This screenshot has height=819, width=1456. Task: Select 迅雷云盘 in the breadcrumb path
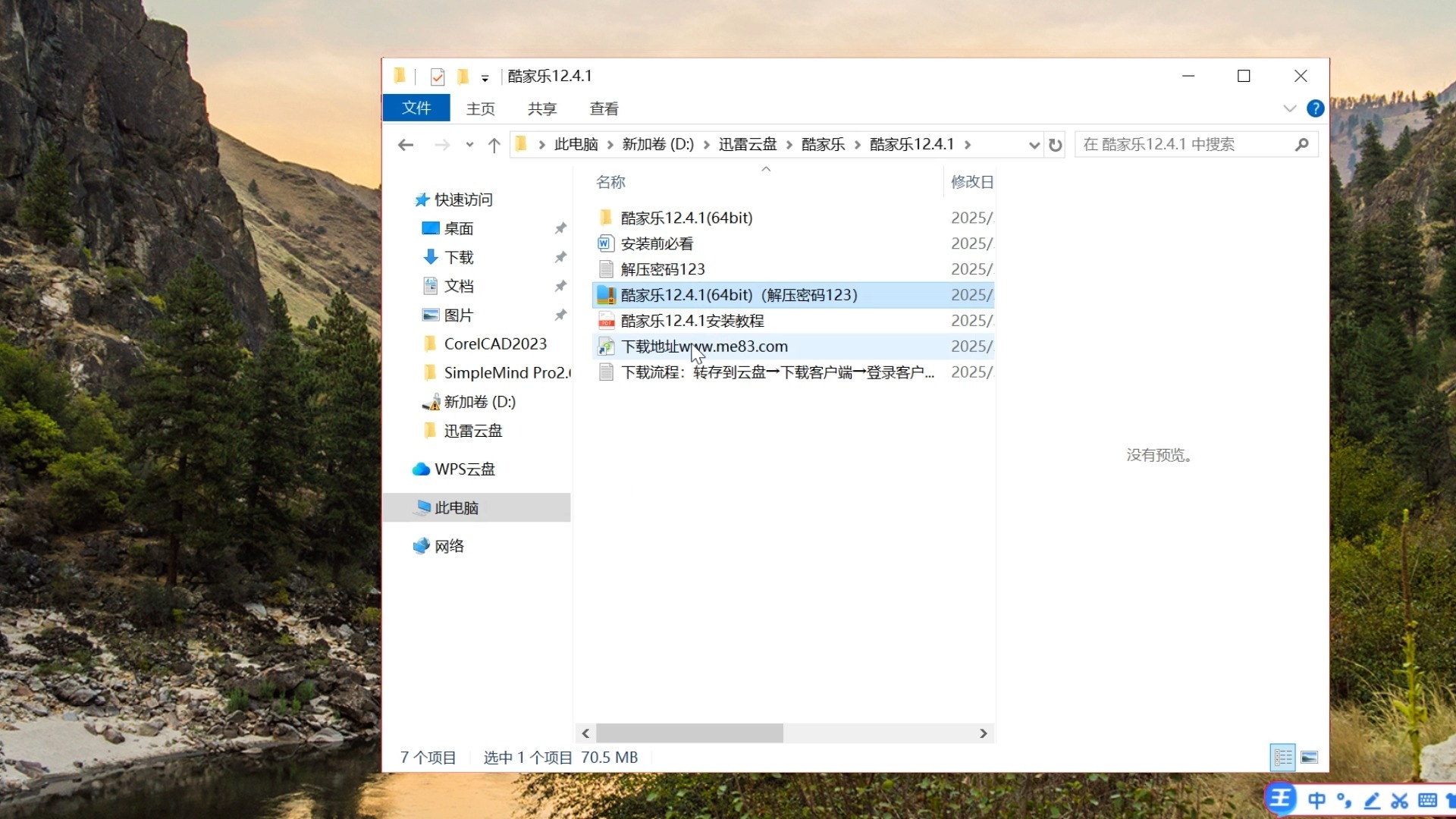748,144
